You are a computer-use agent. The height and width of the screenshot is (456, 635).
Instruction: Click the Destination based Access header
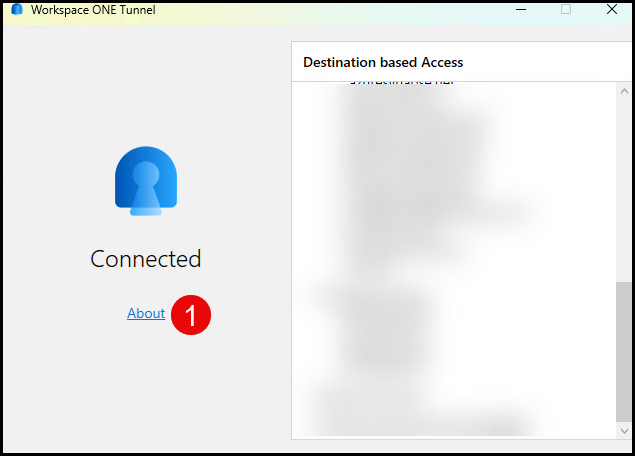tap(383, 62)
